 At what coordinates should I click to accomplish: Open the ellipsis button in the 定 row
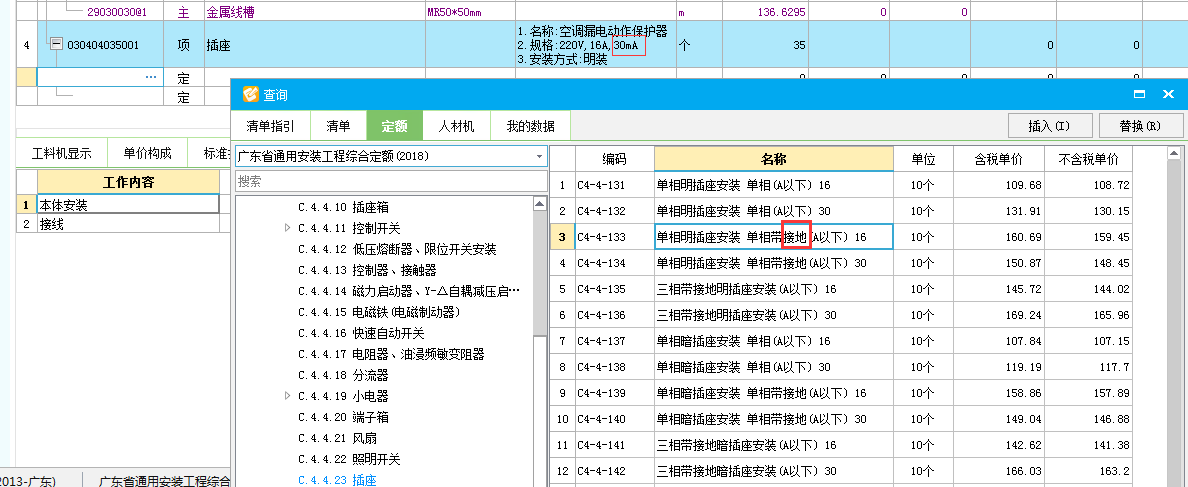tap(151, 77)
